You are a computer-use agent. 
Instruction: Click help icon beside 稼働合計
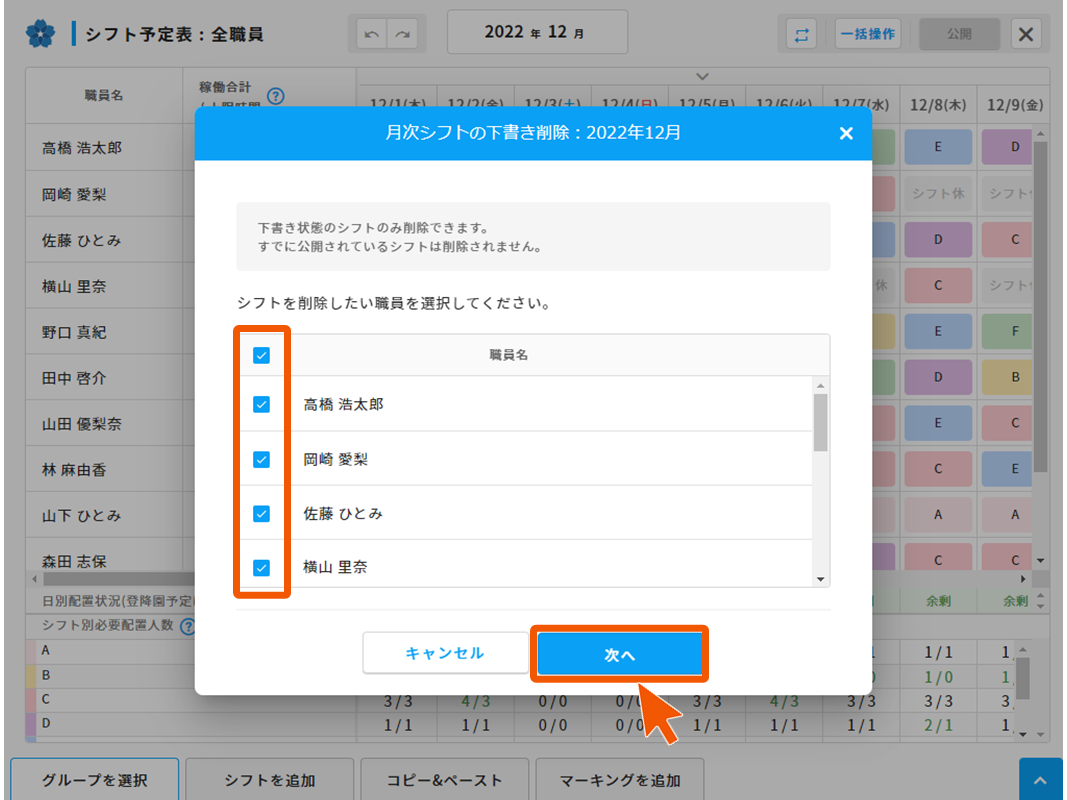click(x=276, y=97)
